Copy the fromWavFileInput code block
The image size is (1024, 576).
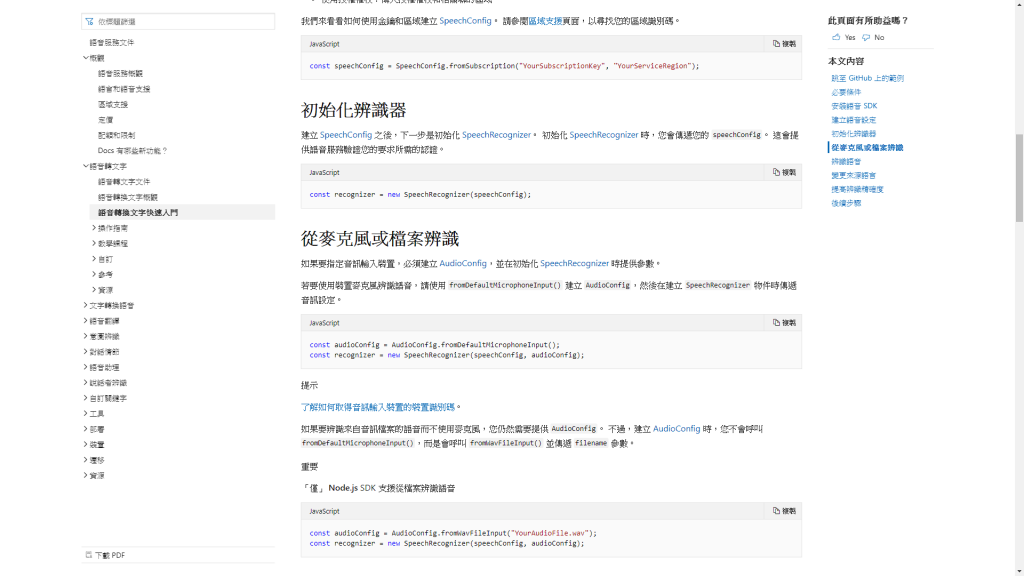[x=784, y=511]
